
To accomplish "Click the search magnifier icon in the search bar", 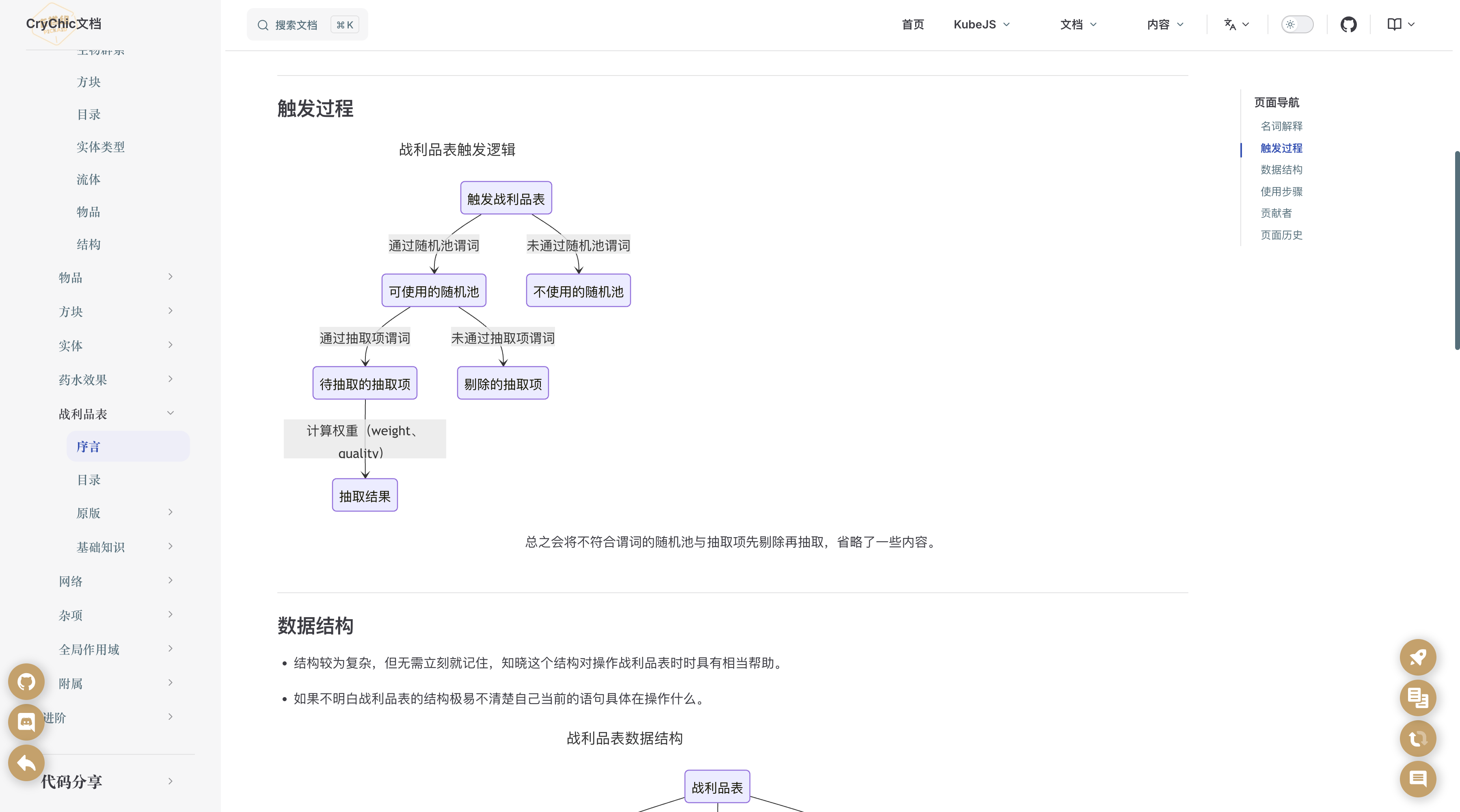I will [263, 24].
